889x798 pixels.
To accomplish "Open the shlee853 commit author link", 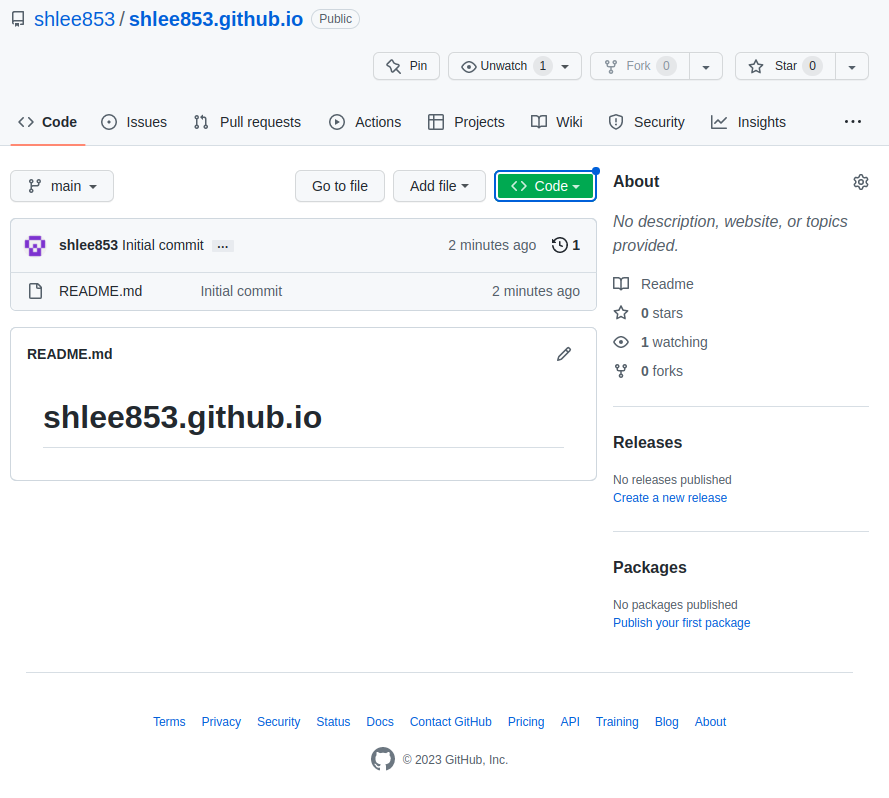I will coord(88,245).
